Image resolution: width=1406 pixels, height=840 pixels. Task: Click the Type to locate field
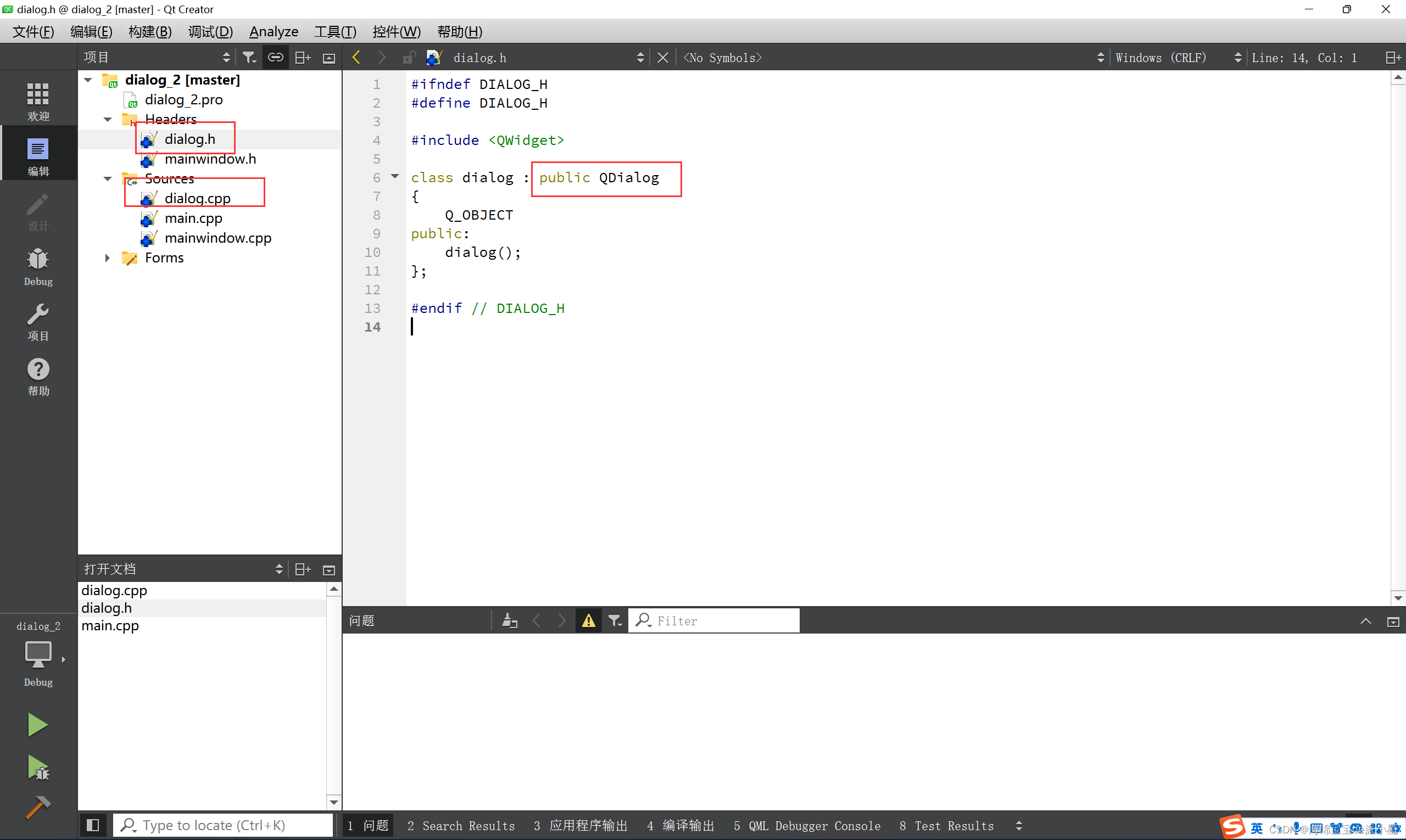[x=223, y=825]
